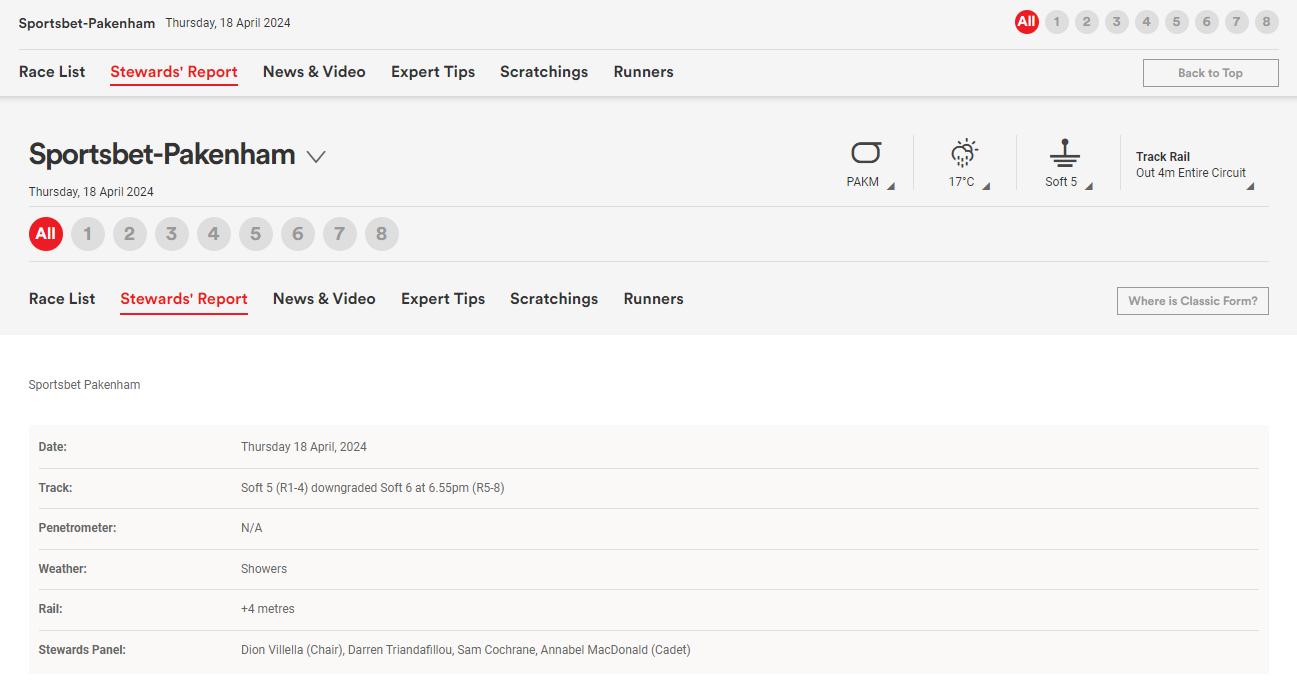
Task: Pick race 6 circle in main header
Action: point(298,234)
